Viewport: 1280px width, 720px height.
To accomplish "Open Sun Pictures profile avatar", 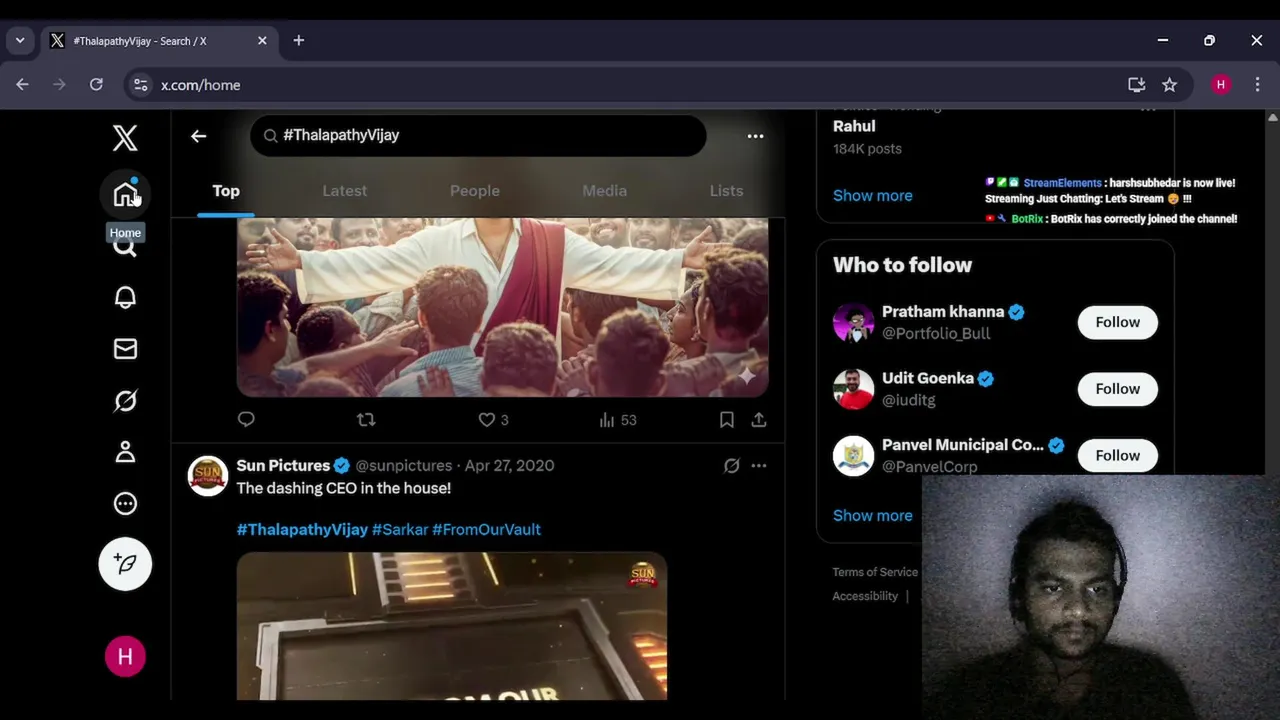I will tap(208, 476).
